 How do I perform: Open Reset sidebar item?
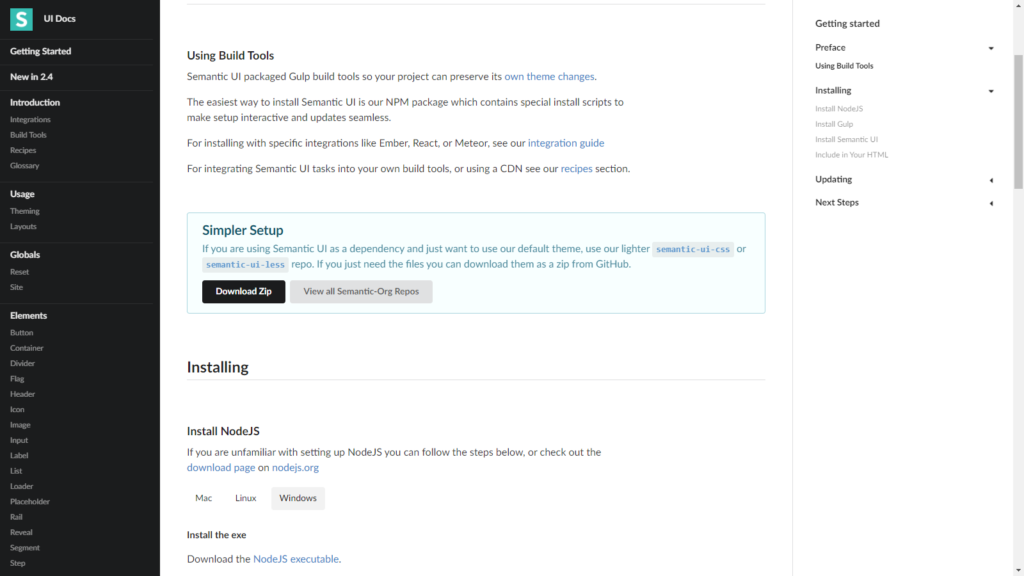pyautogui.click(x=20, y=272)
